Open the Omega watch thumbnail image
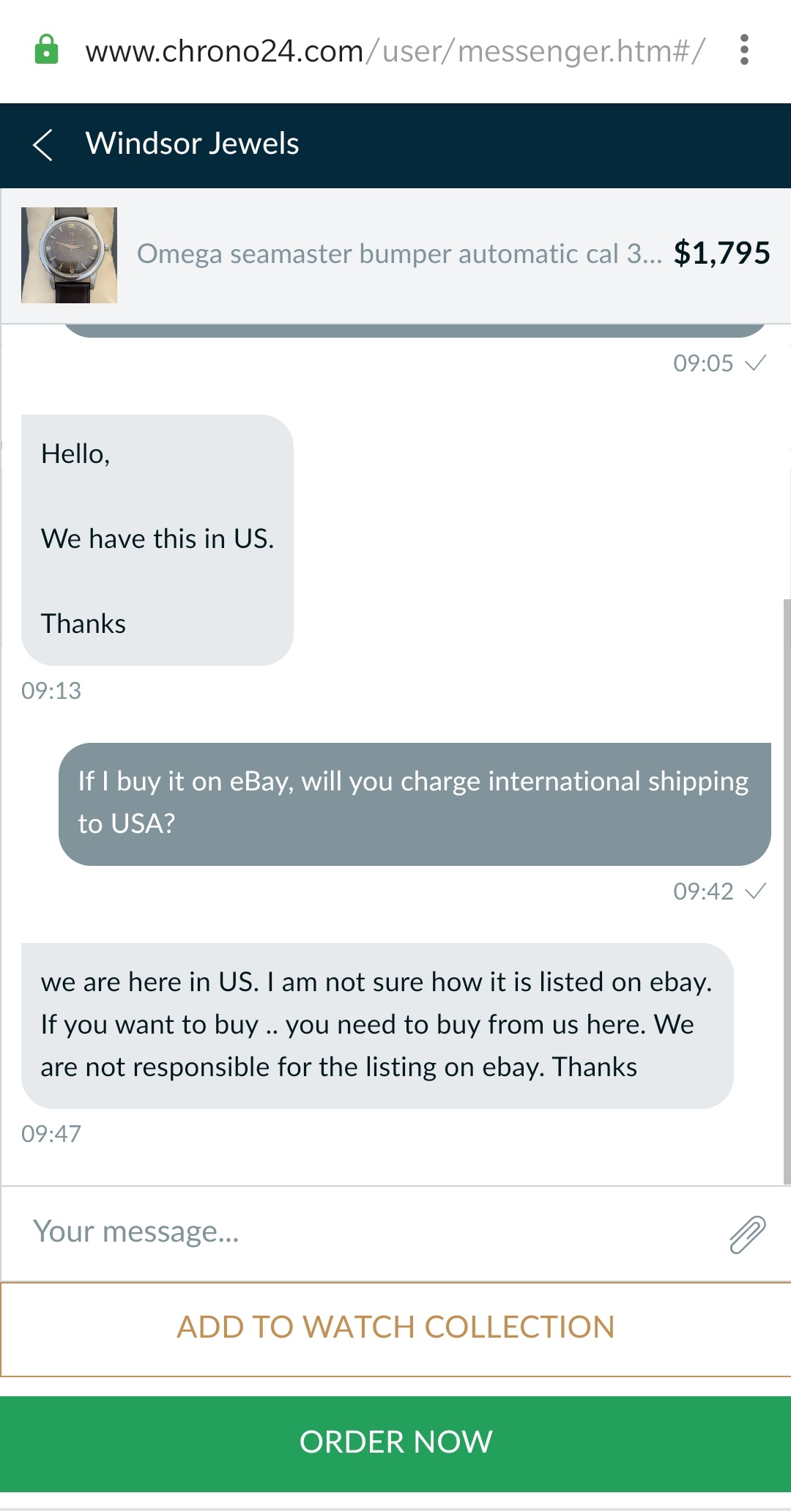The image size is (791, 1512). click(x=69, y=255)
